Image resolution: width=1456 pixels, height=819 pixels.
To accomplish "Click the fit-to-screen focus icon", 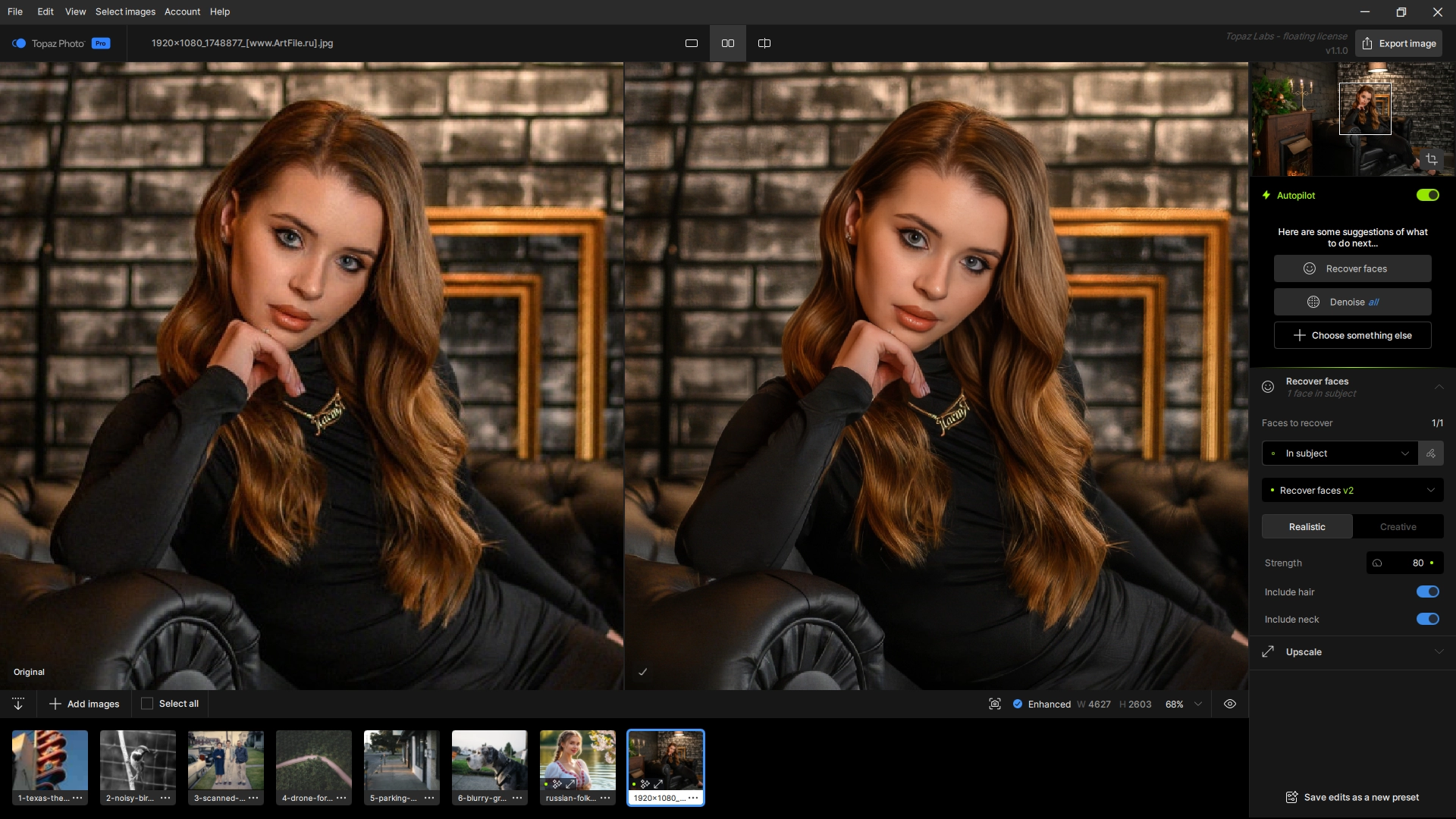I will tap(995, 704).
